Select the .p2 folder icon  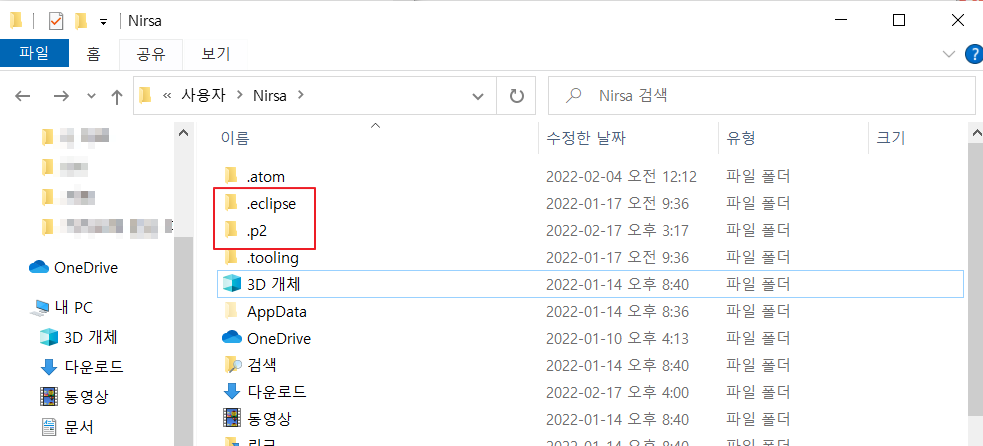(231, 230)
